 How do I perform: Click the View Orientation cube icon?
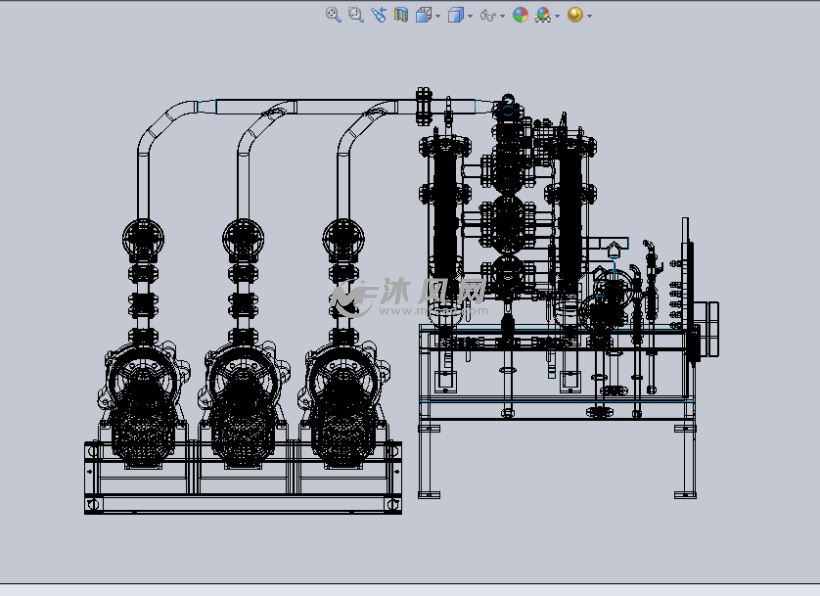coord(423,15)
